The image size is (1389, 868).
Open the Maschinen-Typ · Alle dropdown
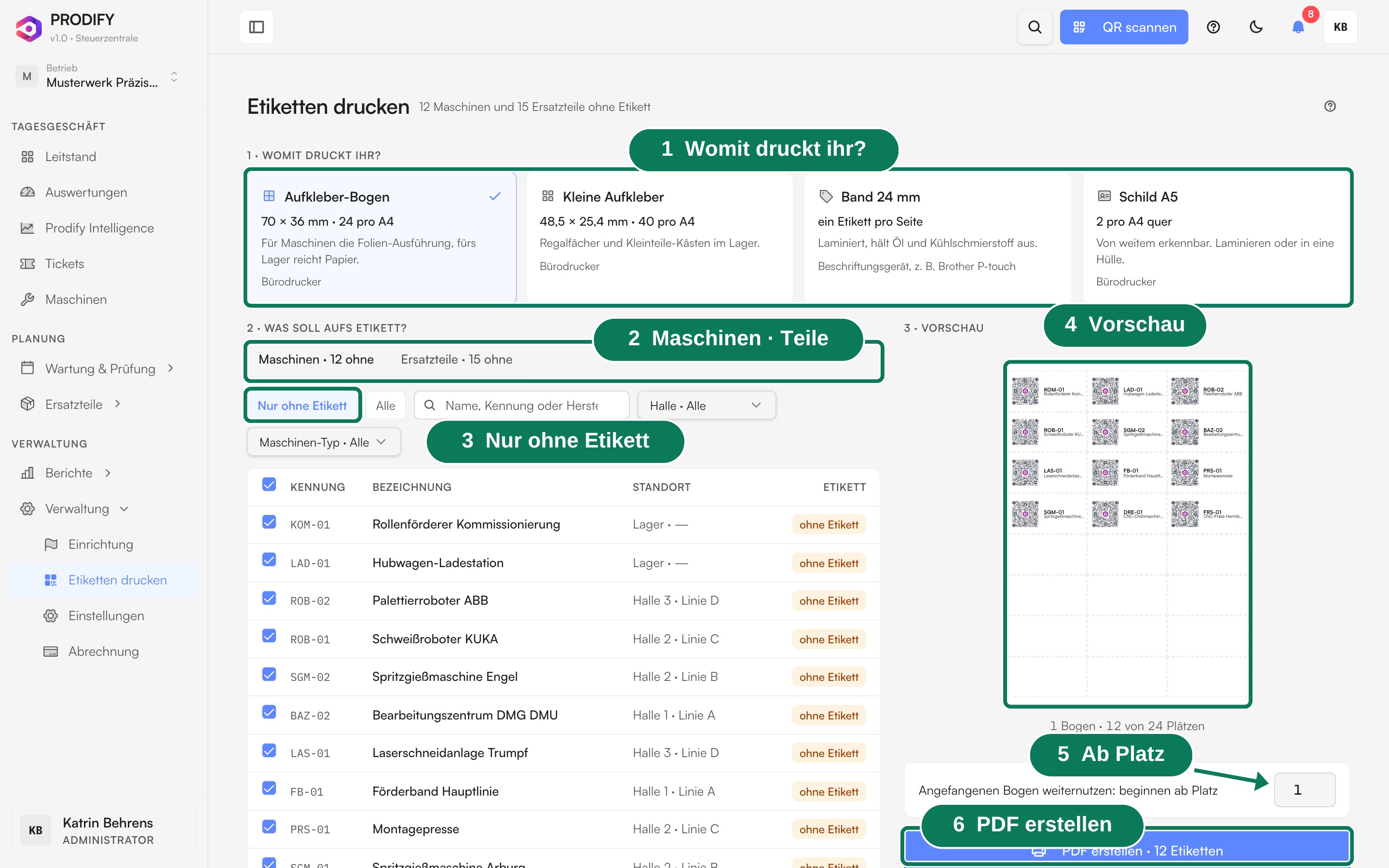324,442
